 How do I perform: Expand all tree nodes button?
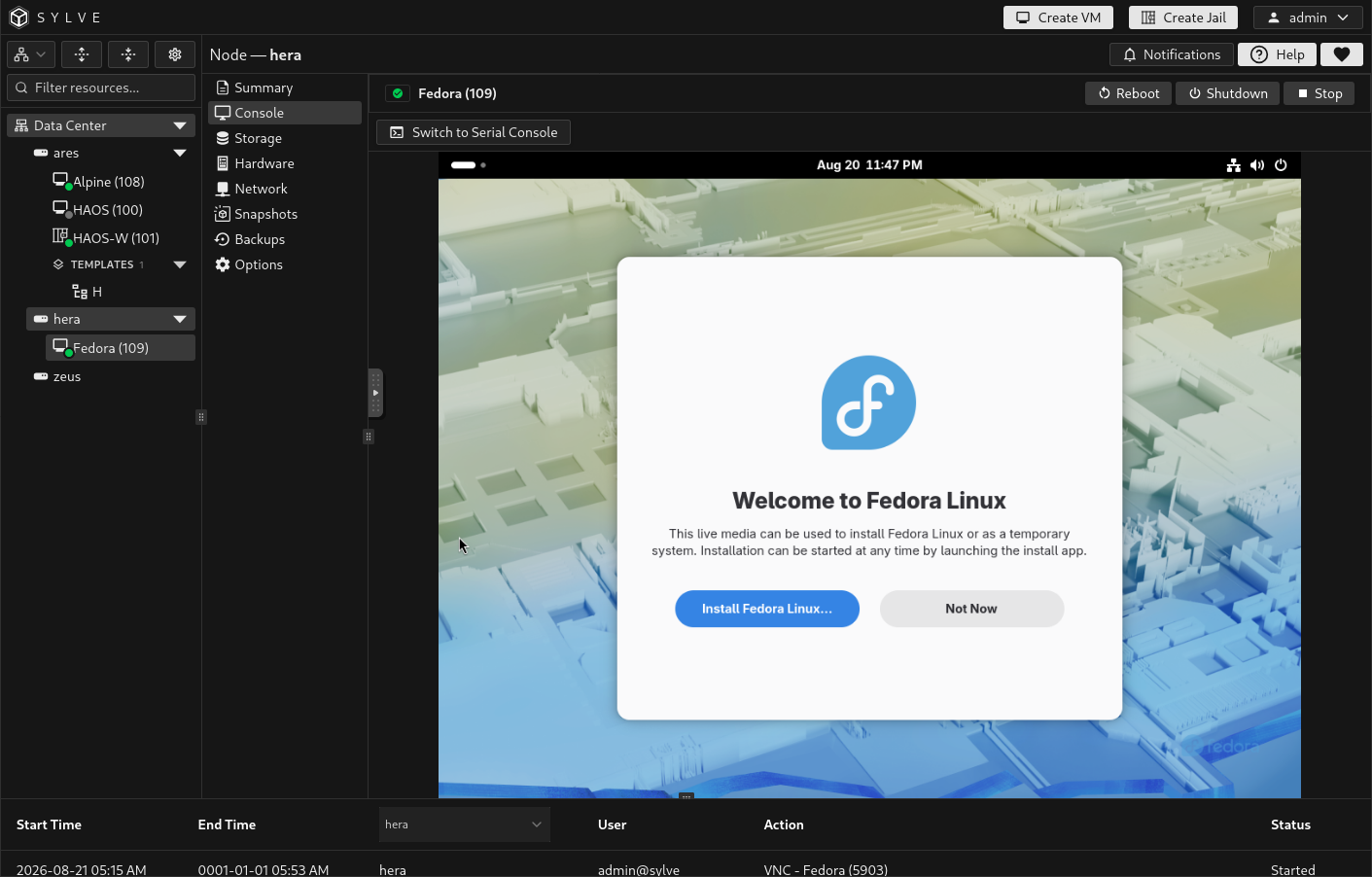point(82,54)
